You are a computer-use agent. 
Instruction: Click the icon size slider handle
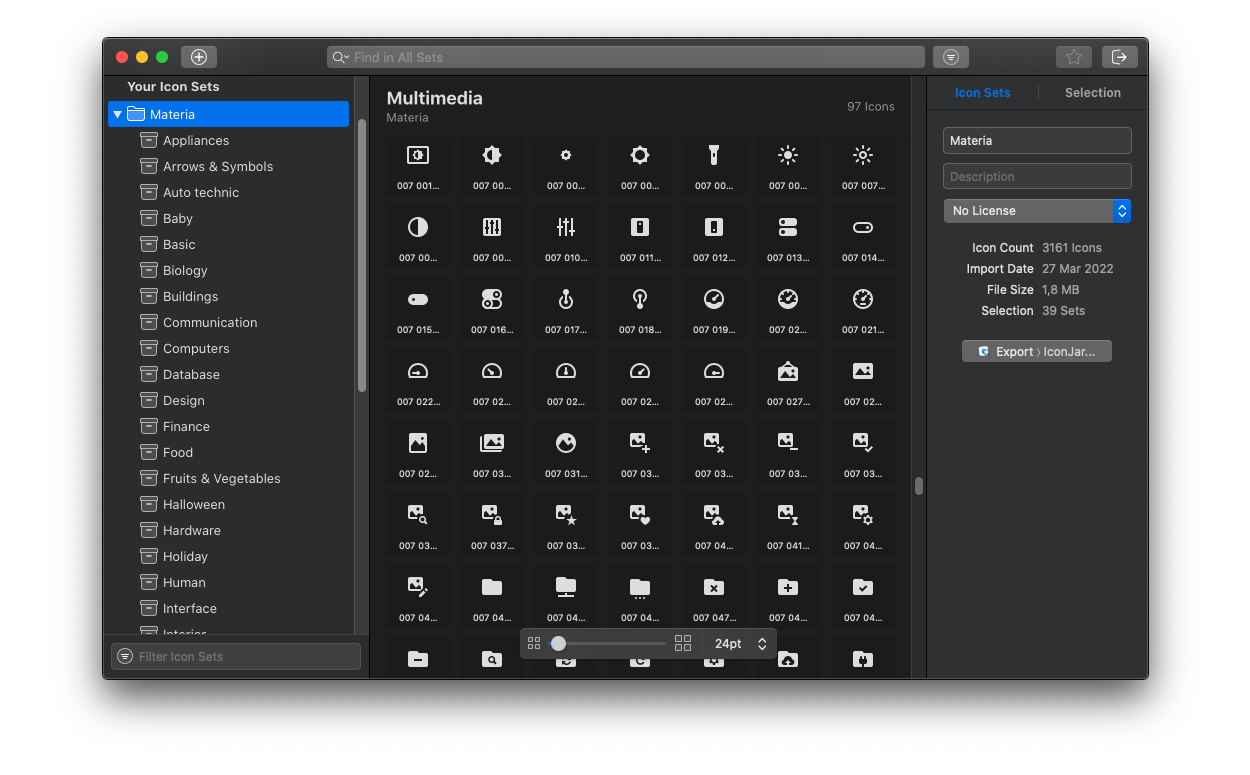(558, 643)
